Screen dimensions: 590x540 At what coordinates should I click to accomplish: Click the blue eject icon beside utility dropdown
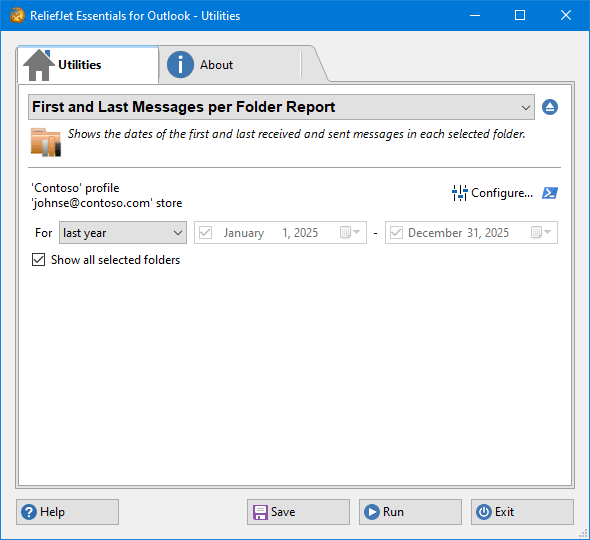click(550, 107)
